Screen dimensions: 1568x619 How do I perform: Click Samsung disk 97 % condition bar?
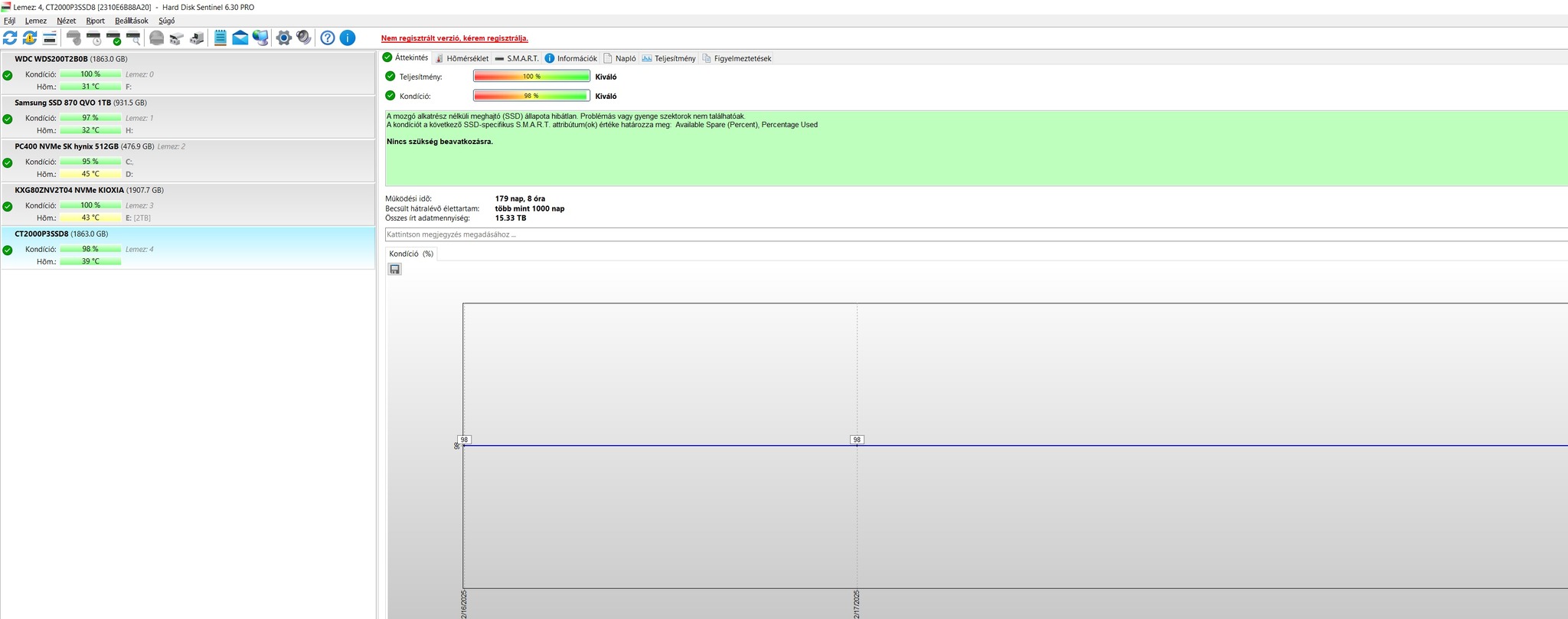90,118
